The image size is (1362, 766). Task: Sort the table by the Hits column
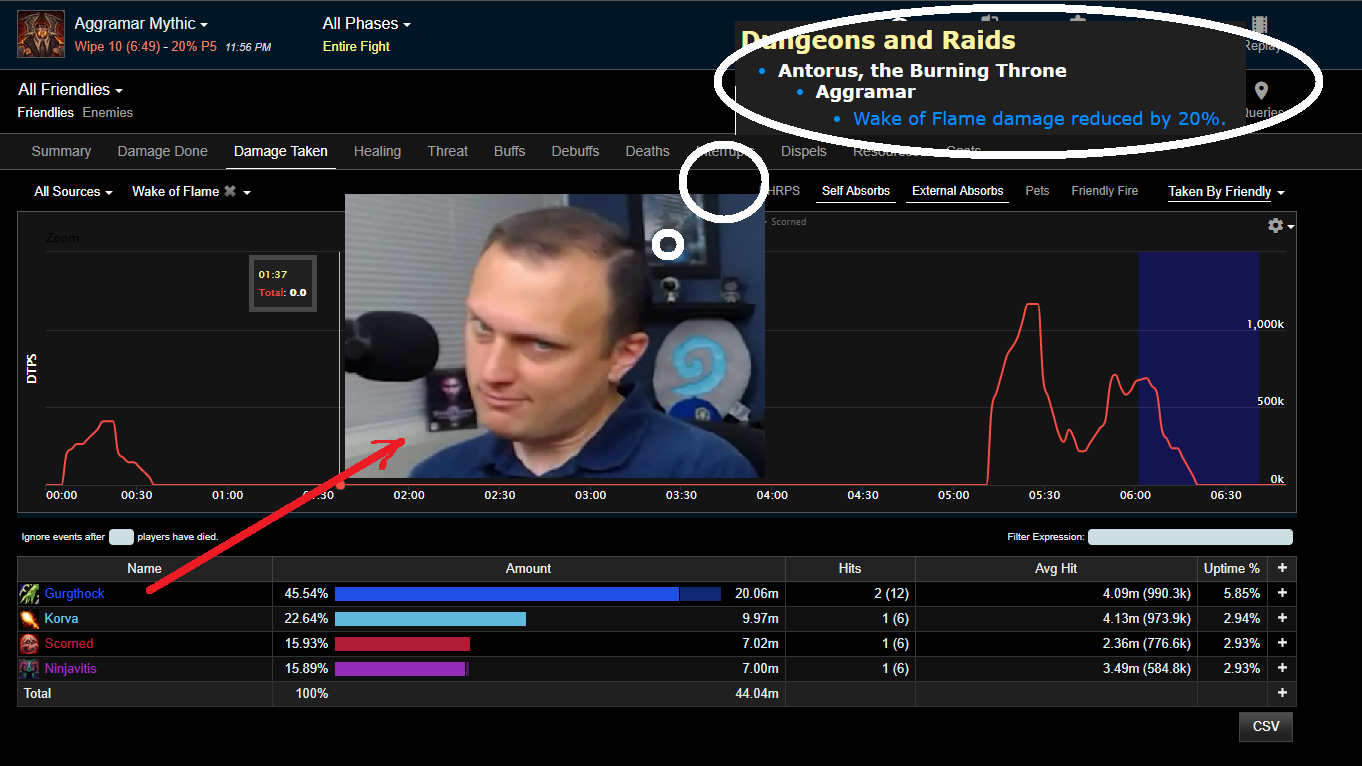(850, 568)
